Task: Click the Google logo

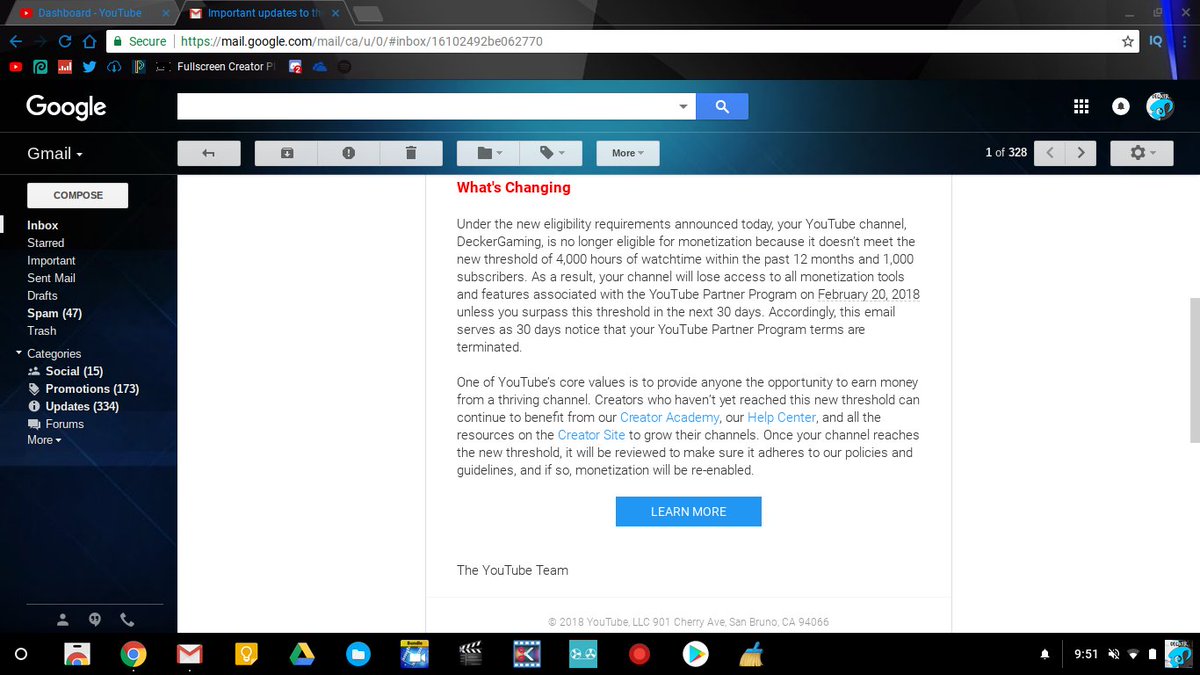Action: pyautogui.click(x=66, y=106)
